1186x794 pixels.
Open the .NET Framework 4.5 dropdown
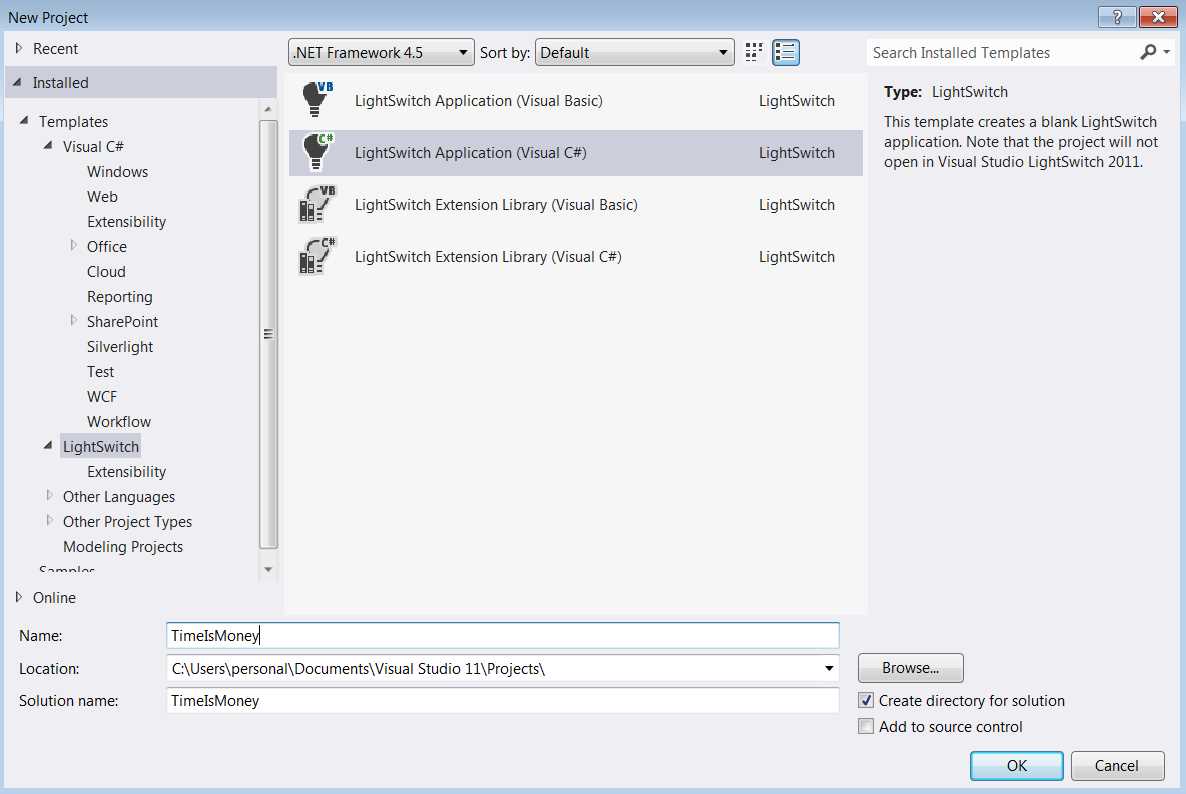coord(381,52)
